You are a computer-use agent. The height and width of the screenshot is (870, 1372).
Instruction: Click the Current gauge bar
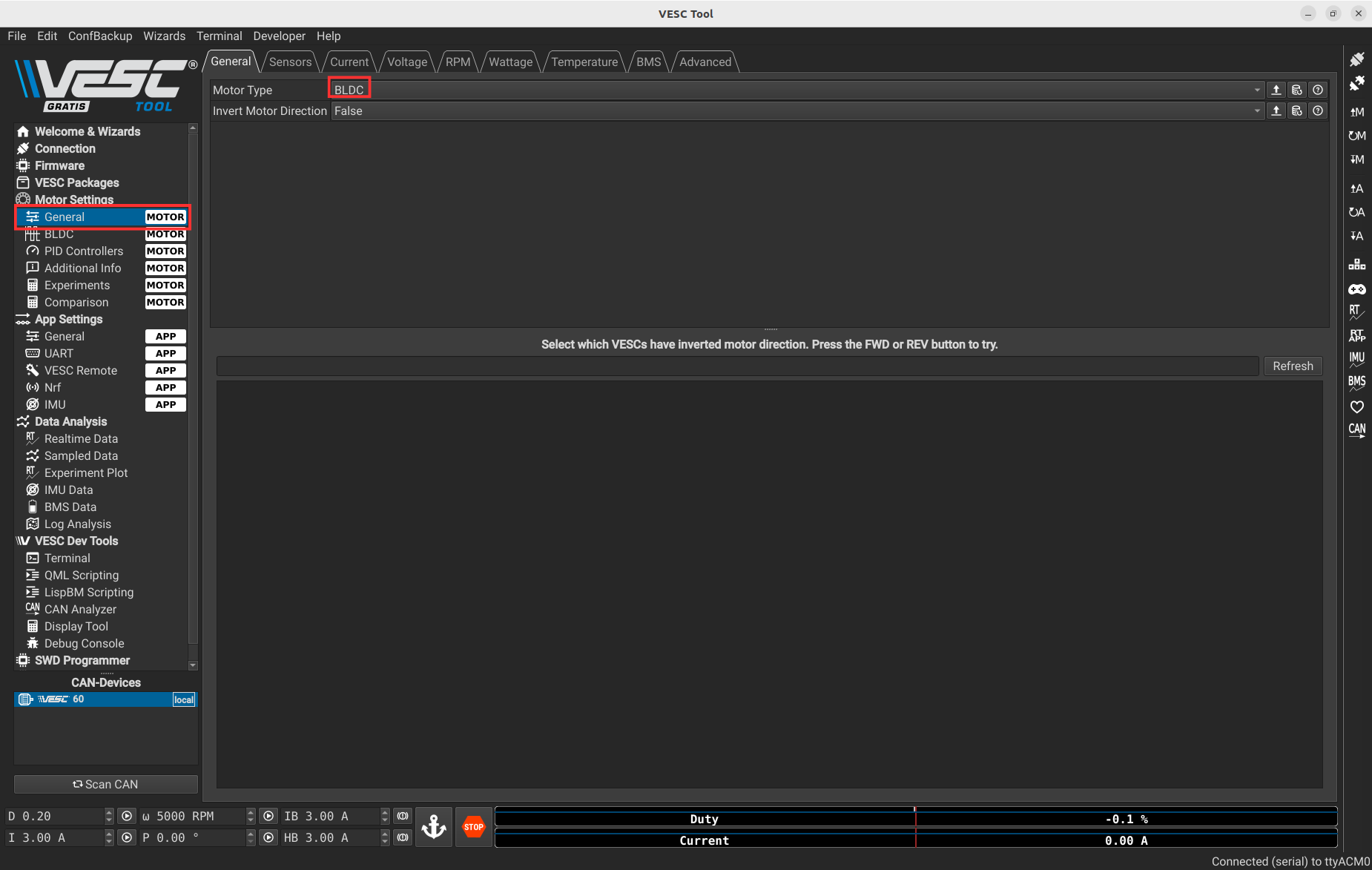click(916, 840)
